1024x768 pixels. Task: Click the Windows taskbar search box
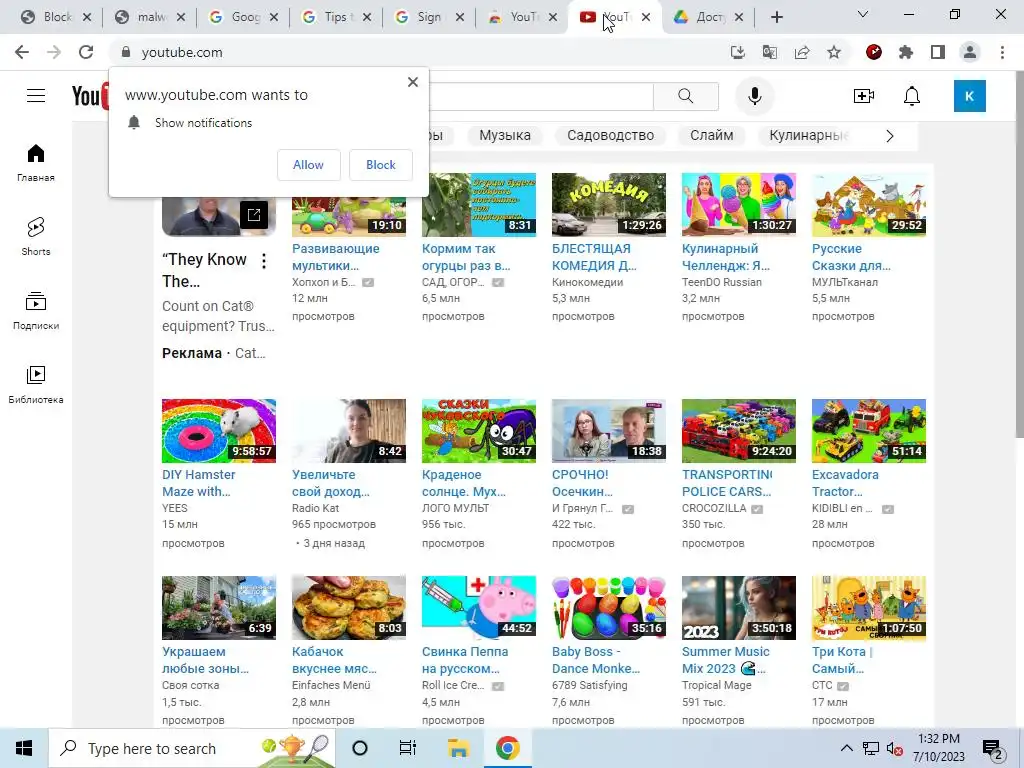click(192, 748)
